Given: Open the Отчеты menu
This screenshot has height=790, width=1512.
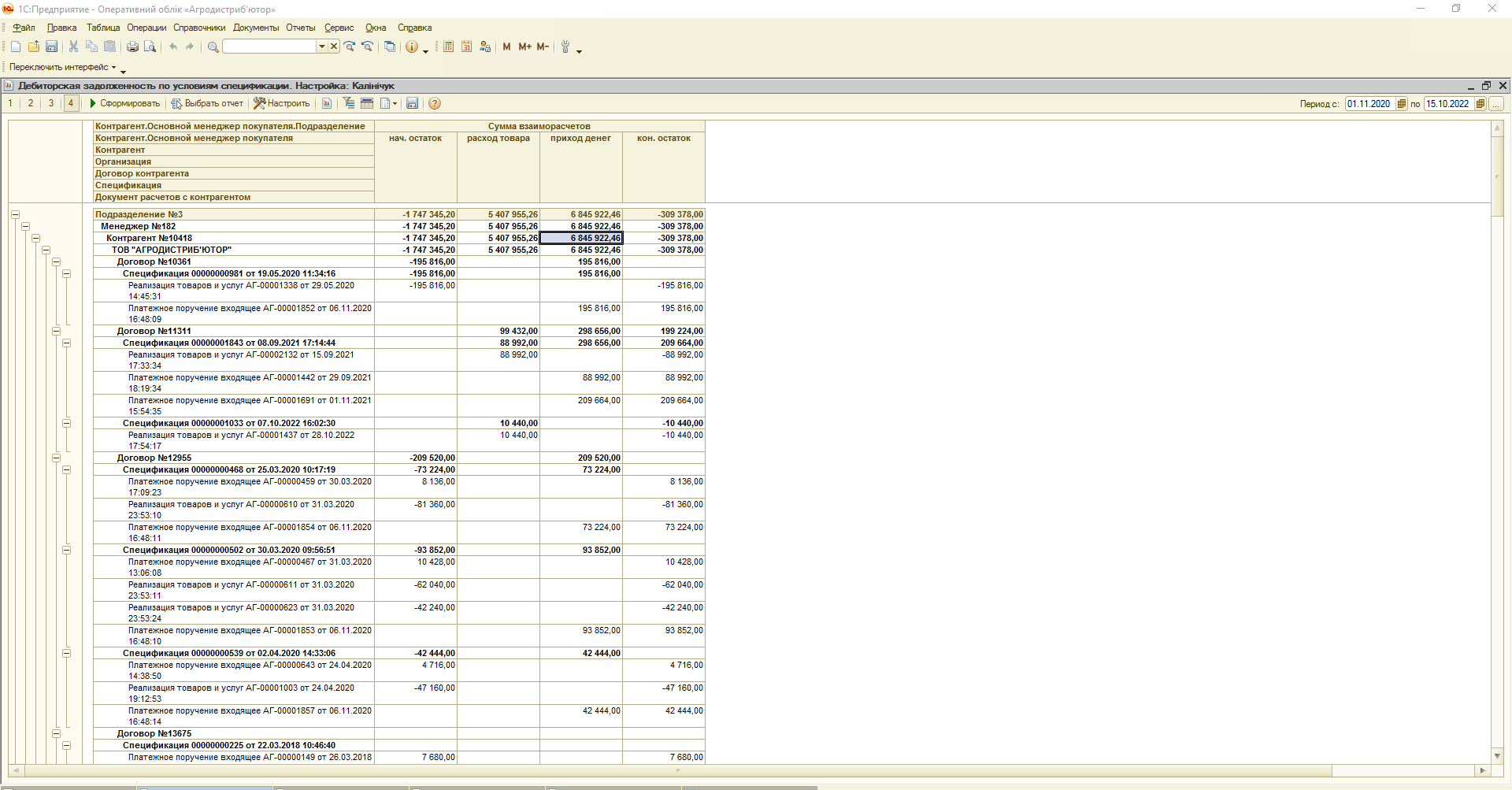Looking at the screenshot, I should 300,28.
